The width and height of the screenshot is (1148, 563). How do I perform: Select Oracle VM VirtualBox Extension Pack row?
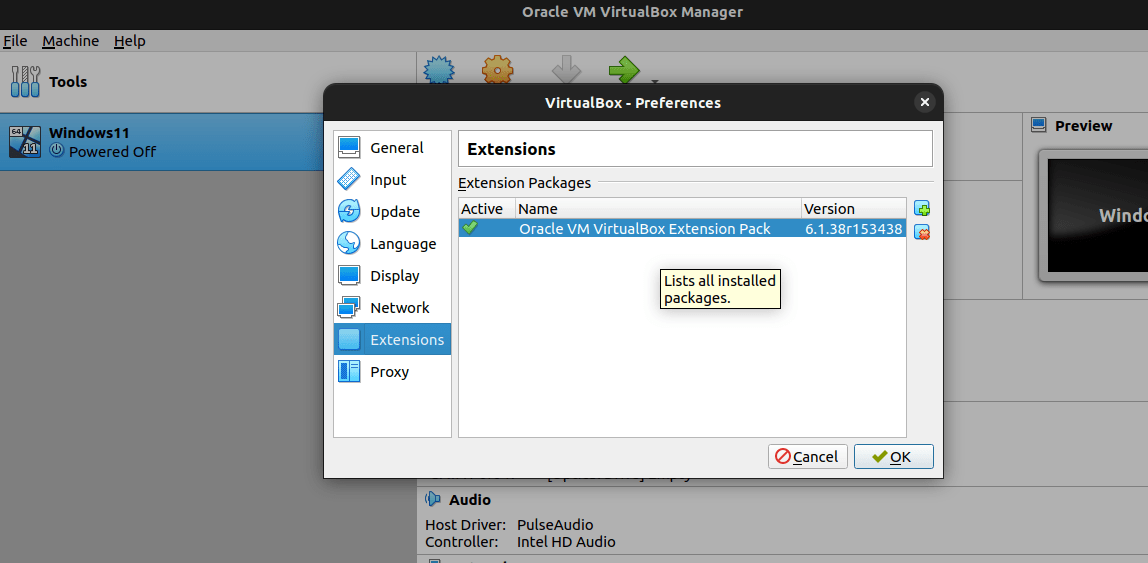[x=682, y=228]
